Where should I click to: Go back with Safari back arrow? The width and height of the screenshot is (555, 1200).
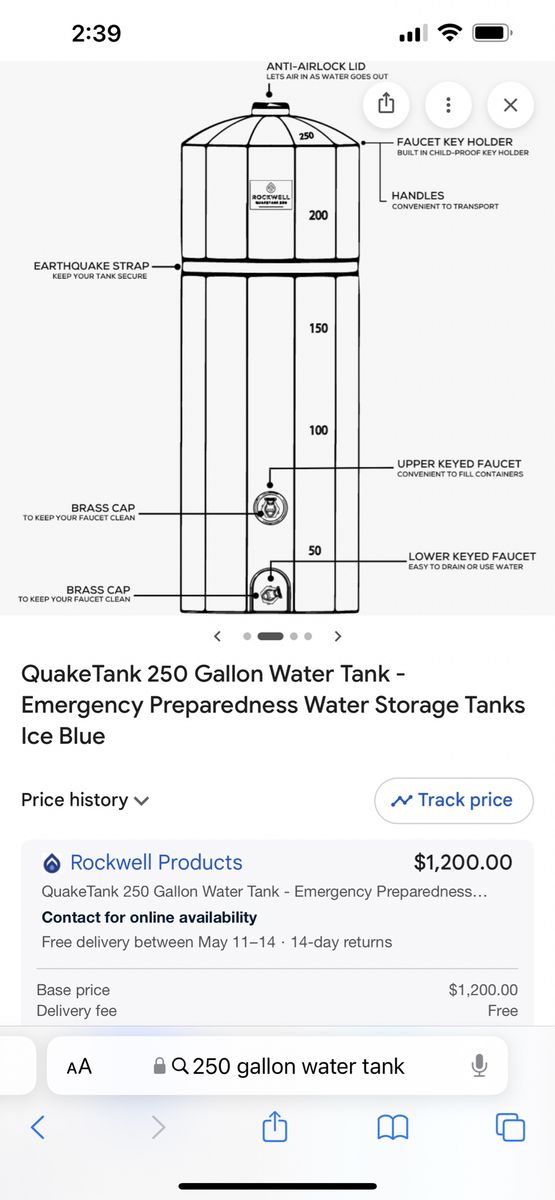pos(37,1128)
